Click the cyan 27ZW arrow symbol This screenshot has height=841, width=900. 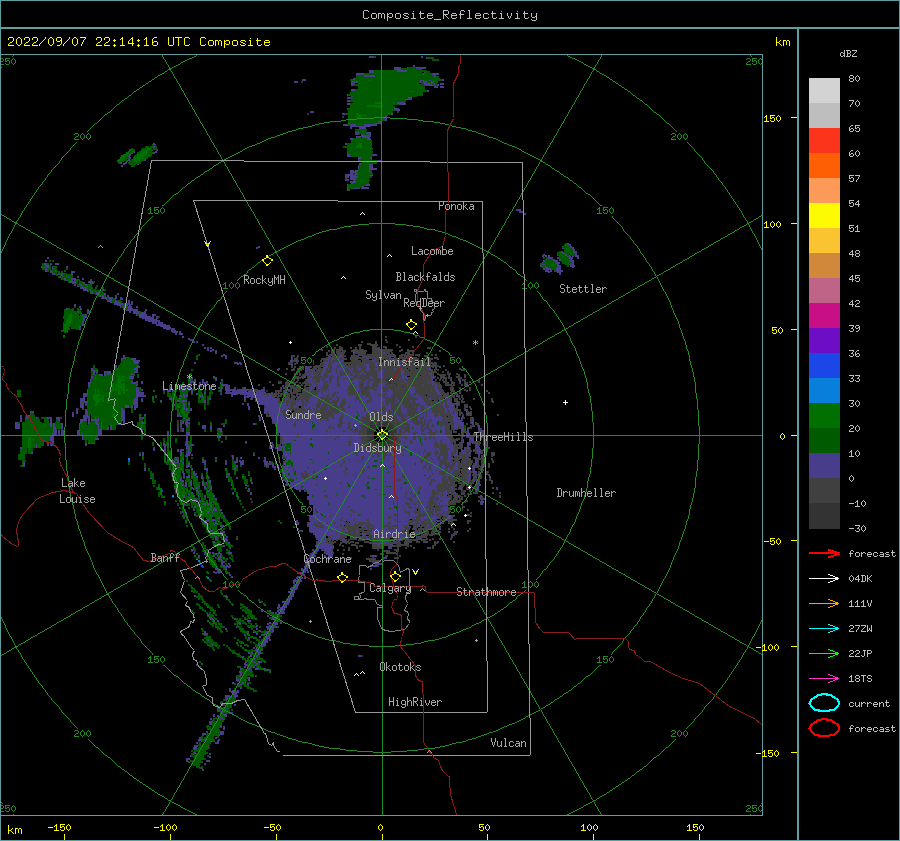(824, 629)
